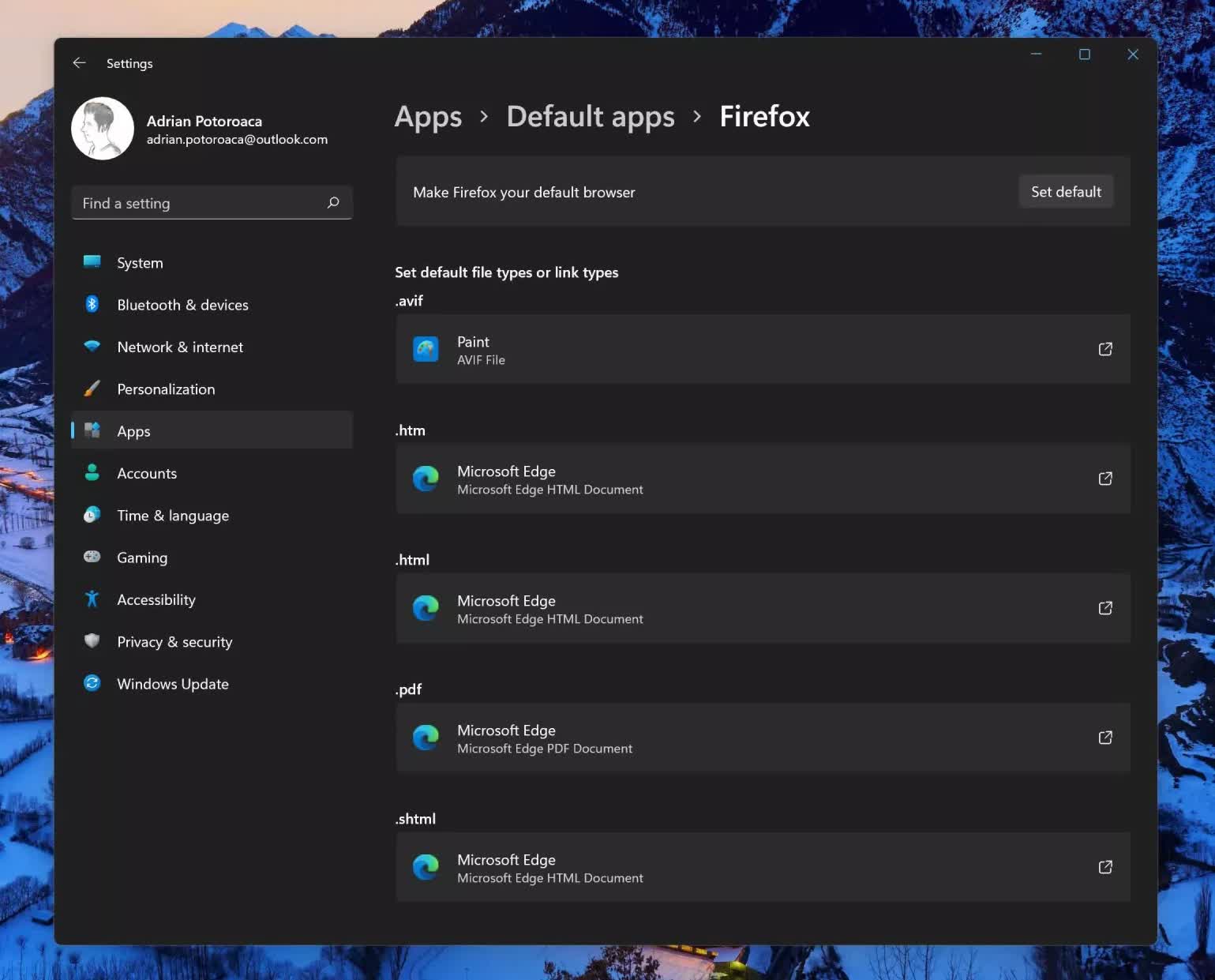Click the 'AVIF File' description text
Viewport: 1215px width, 980px height.
click(481, 360)
